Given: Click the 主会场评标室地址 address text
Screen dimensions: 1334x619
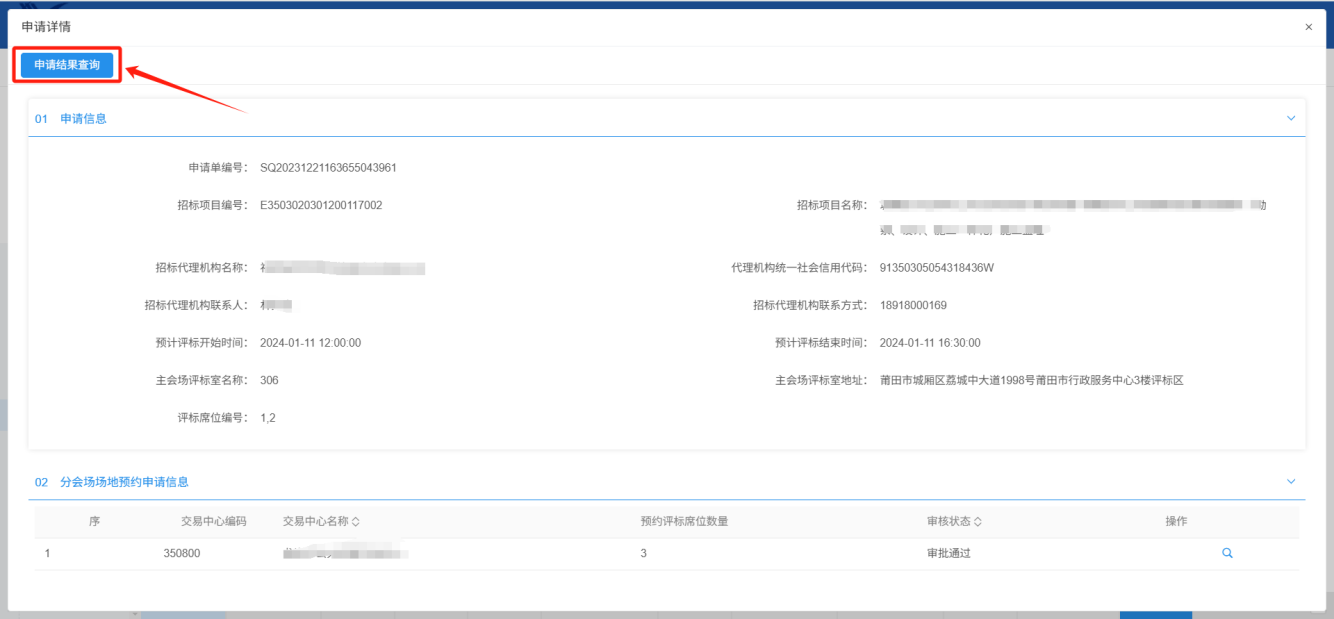Looking at the screenshot, I should (1031, 380).
